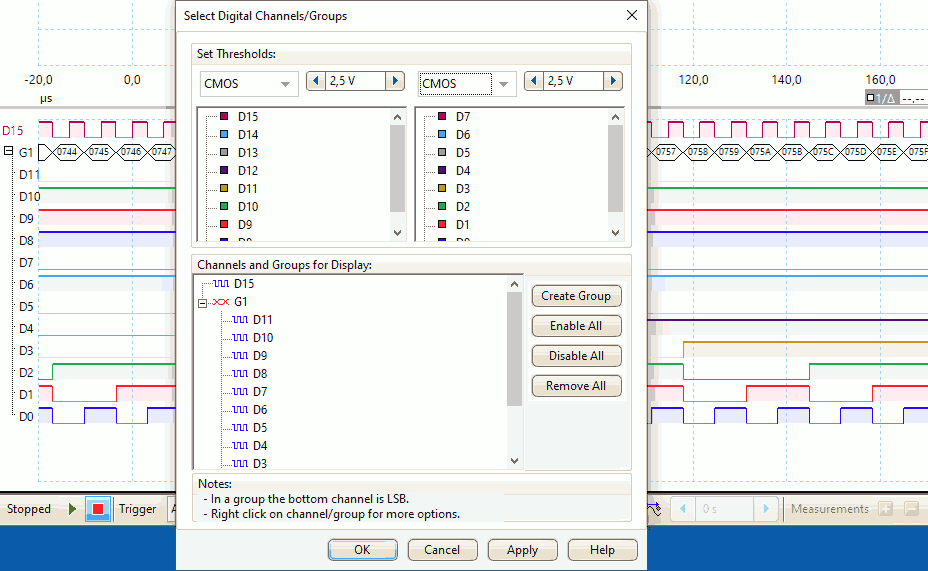
Task: Open the right CMOS threshold dropdown
Action: 504,84
